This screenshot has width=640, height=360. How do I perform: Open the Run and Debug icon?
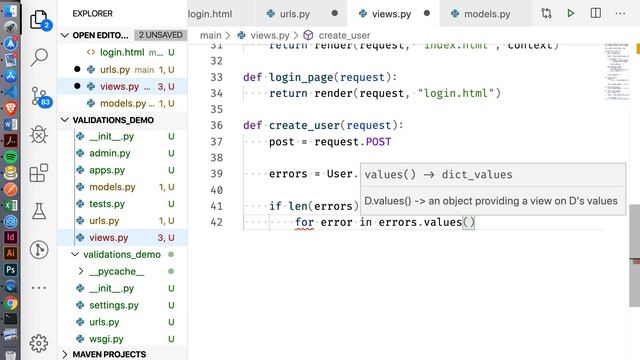[39, 134]
